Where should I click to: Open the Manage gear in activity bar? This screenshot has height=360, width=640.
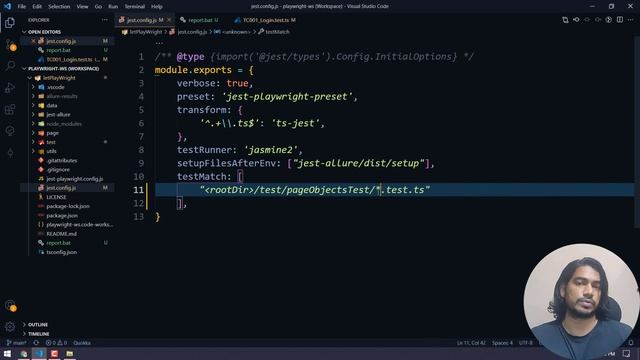[x=10, y=327]
